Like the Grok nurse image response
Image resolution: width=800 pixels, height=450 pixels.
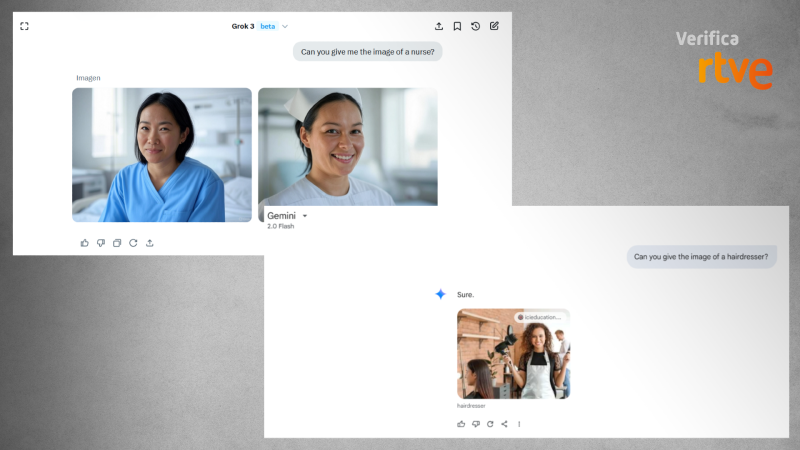click(x=84, y=243)
